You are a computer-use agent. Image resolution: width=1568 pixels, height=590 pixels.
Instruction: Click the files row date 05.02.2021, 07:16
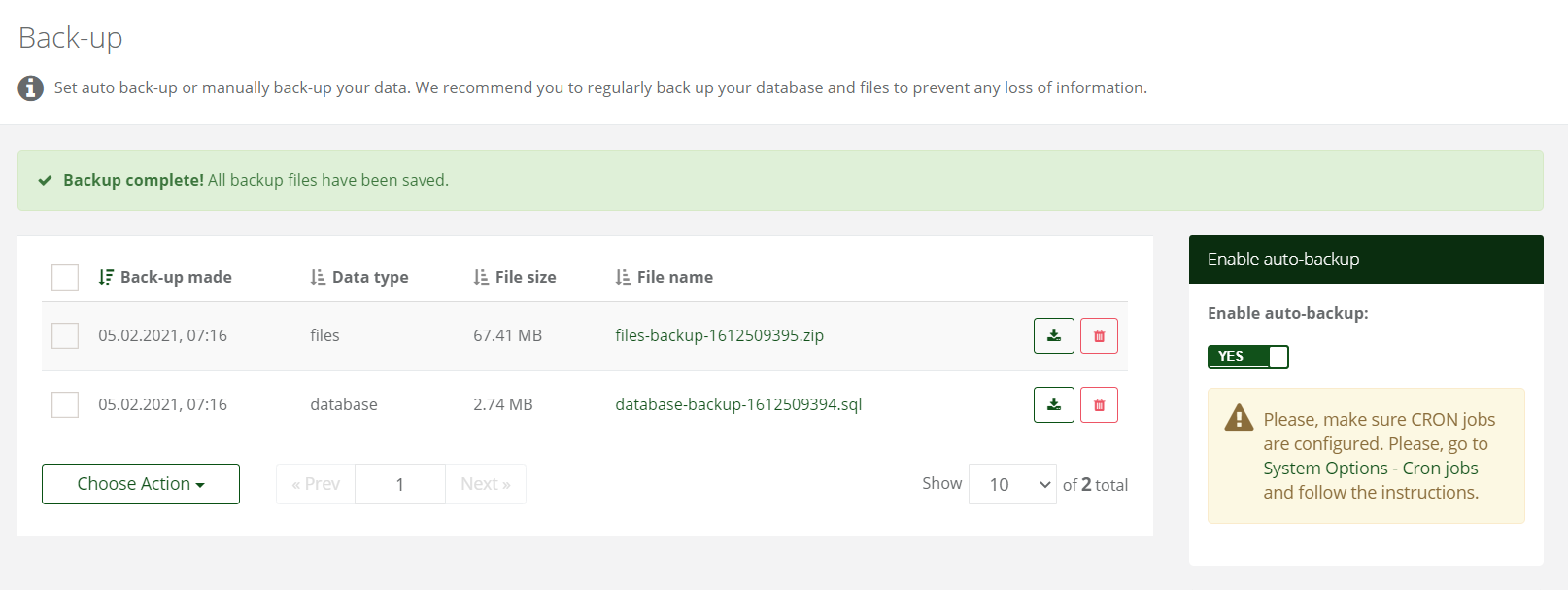(x=162, y=335)
